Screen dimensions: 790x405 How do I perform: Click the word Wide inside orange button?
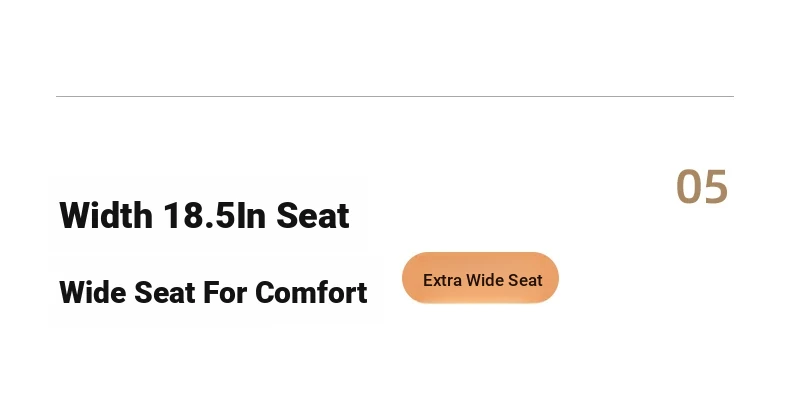pos(485,280)
